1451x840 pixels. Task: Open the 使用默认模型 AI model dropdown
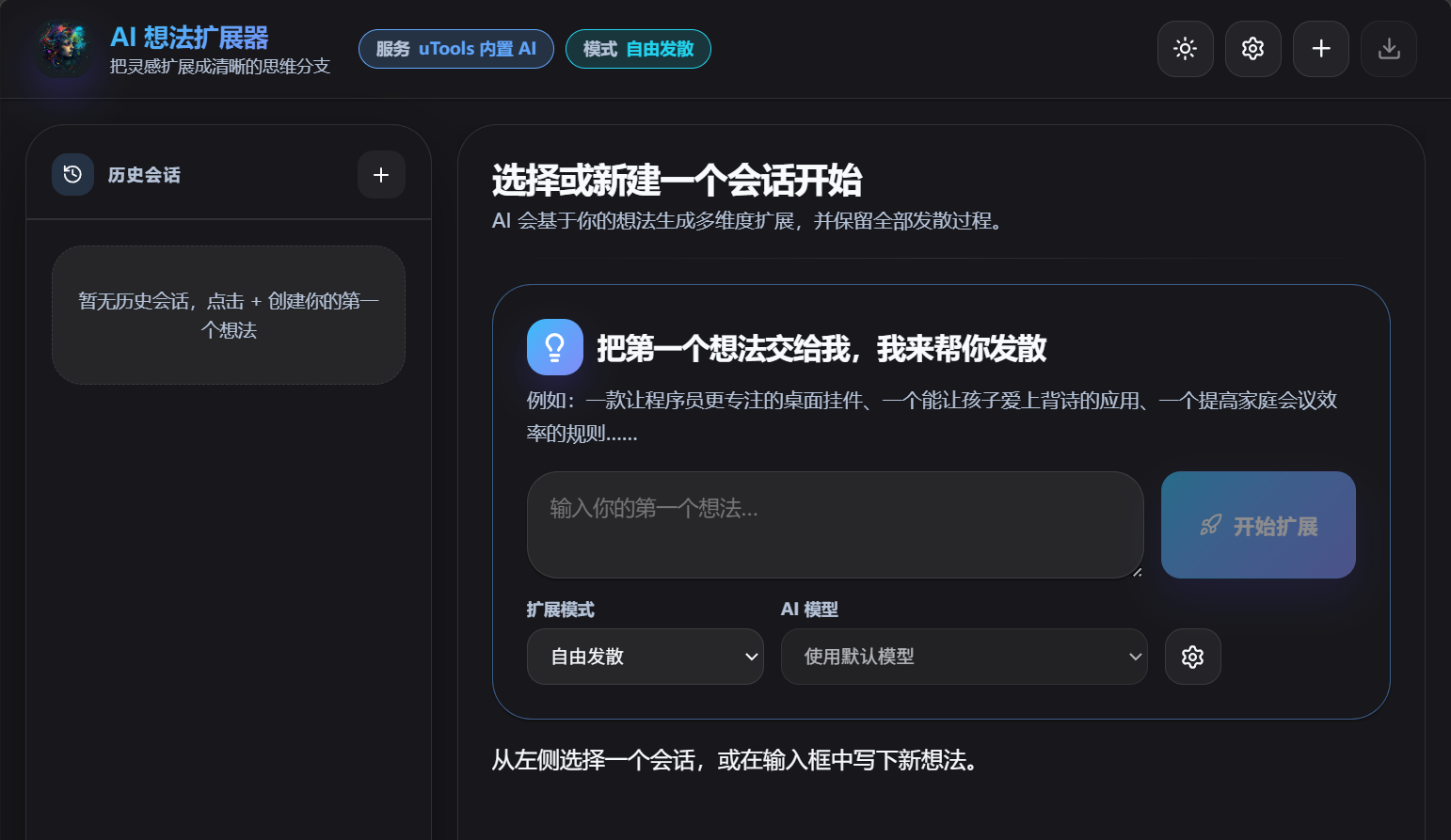click(965, 657)
